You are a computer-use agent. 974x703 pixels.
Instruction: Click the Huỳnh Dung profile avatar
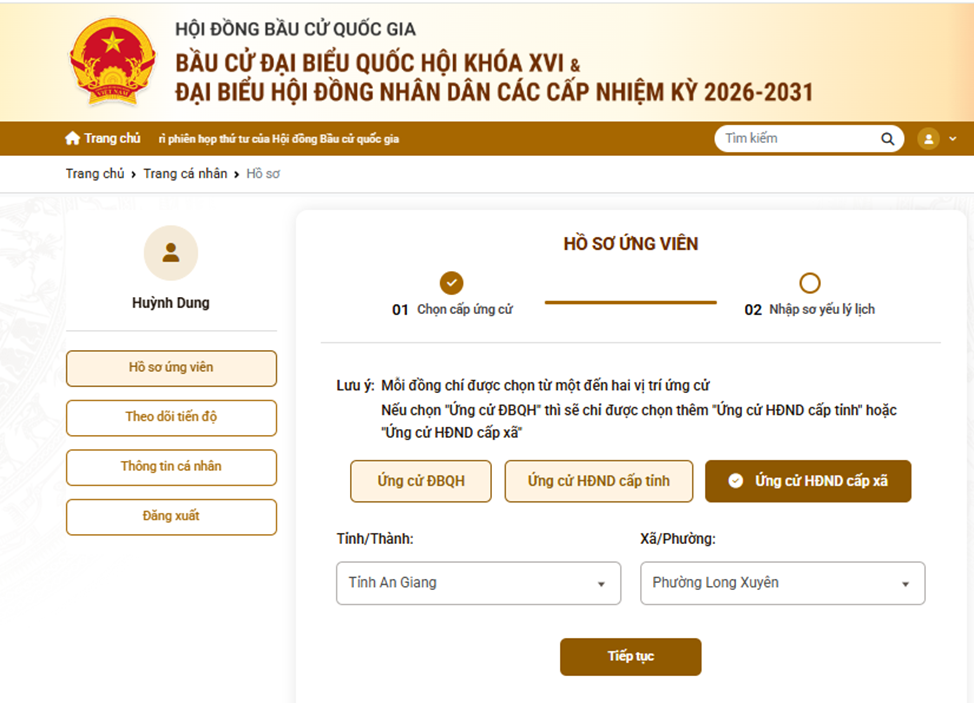pos(171,252)
